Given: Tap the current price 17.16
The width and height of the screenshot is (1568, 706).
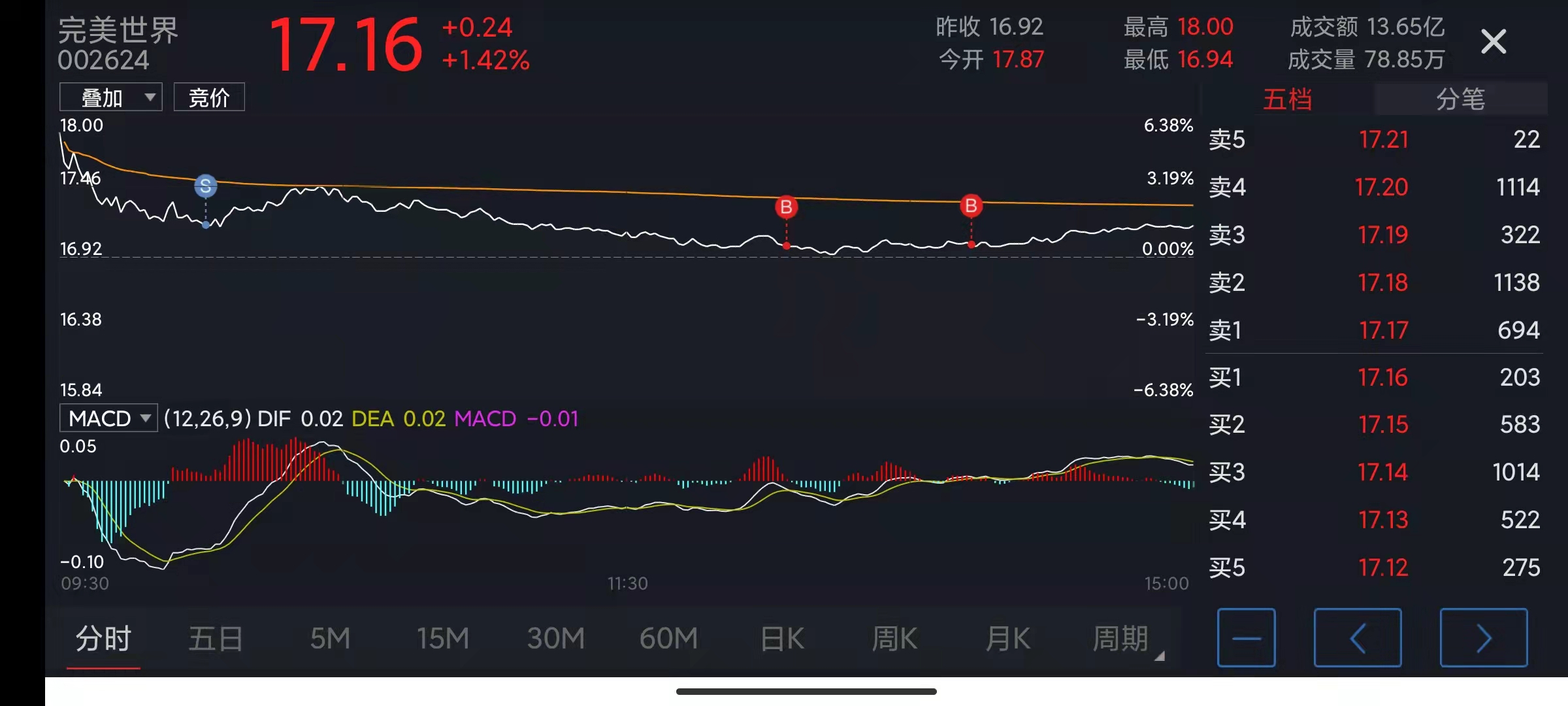Looking at the screenshot, I should click(x=346, y=45).
